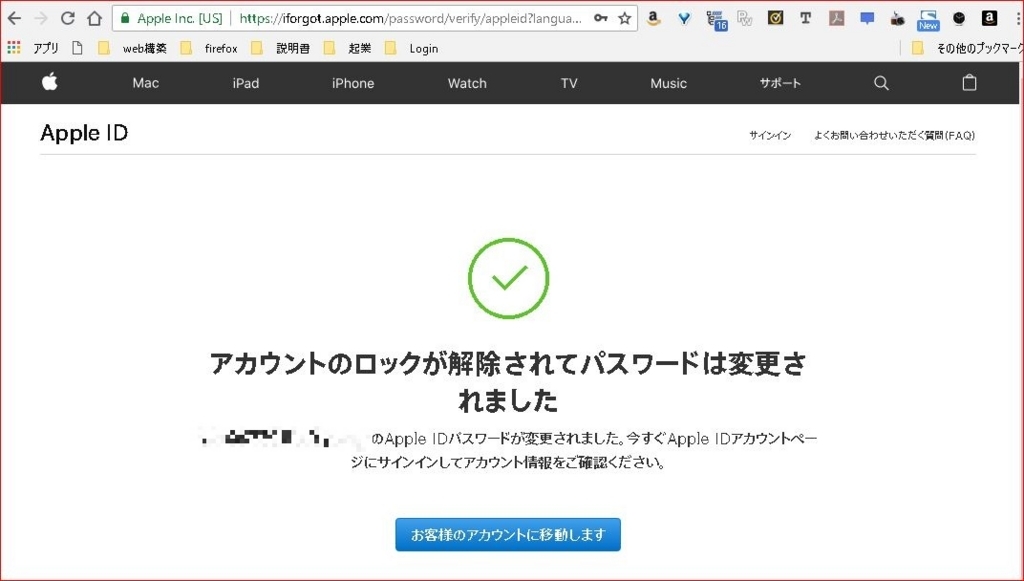
Task: Open the orange Amazon extension icon
Action: click(x=653, y=18)
